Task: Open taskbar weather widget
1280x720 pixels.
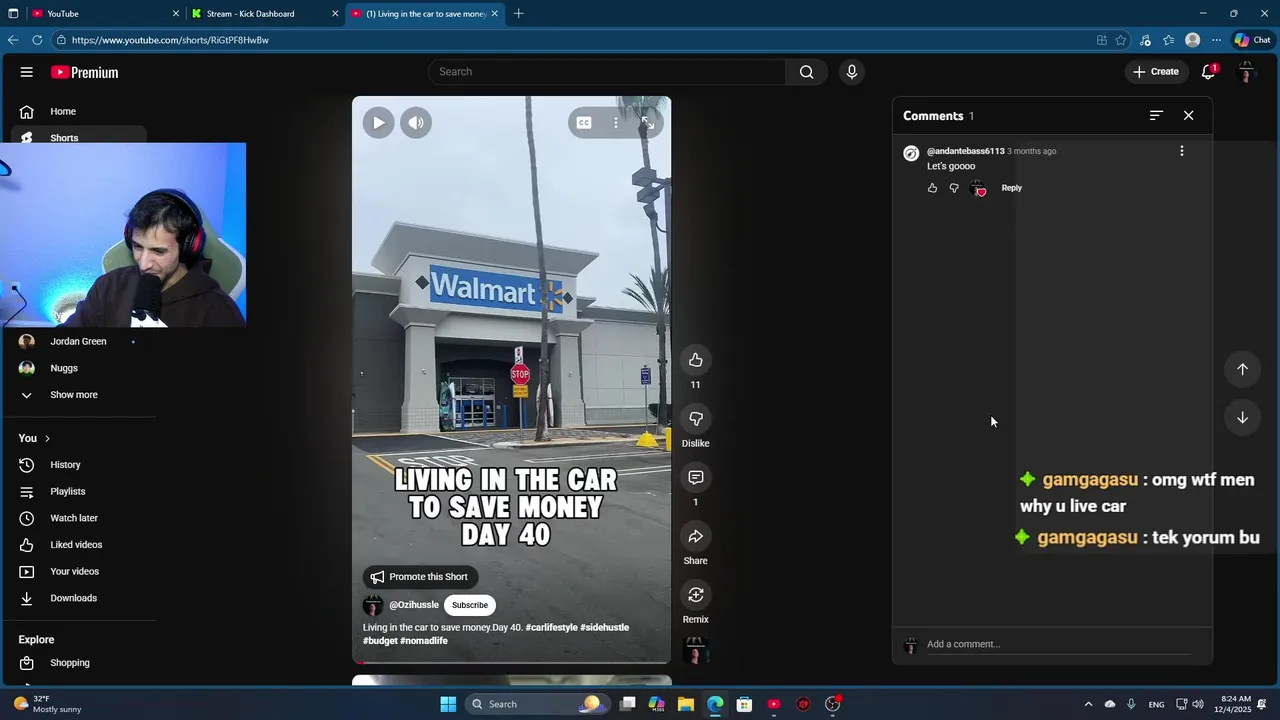Action: click(48, 704)
